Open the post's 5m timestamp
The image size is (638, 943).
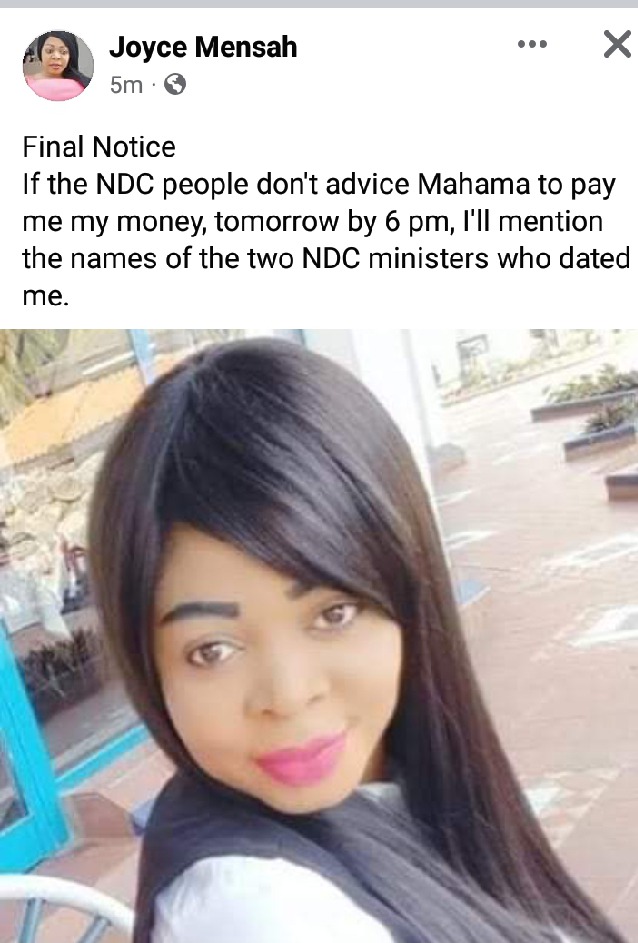pyautogui.click(x=126, y=85)
